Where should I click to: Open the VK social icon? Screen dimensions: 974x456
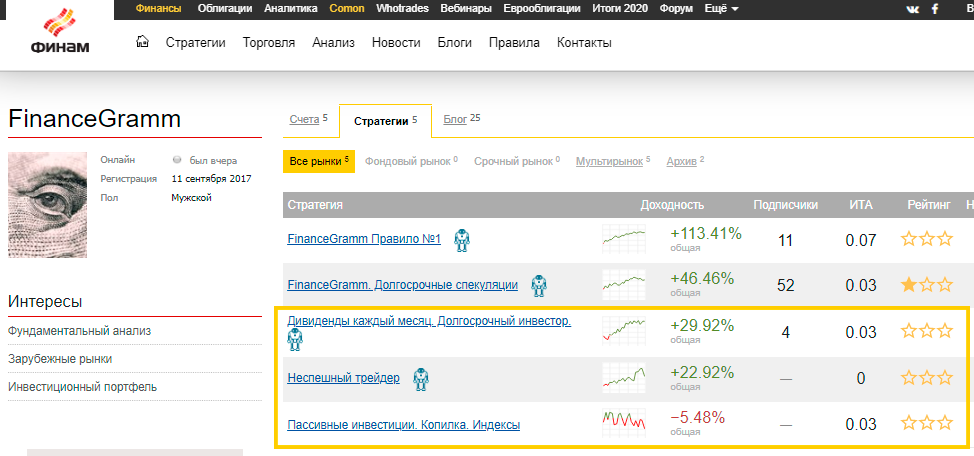pos(913,9)
